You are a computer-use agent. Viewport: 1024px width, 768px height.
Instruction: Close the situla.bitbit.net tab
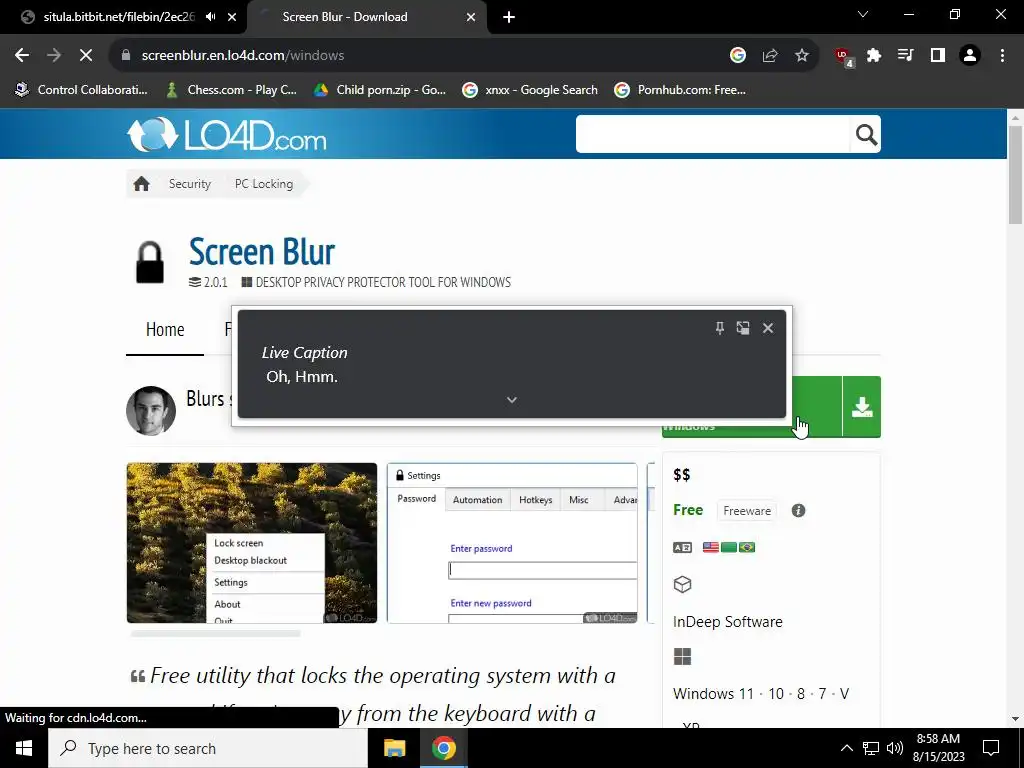pyautogui.click(x=232, y=17)
